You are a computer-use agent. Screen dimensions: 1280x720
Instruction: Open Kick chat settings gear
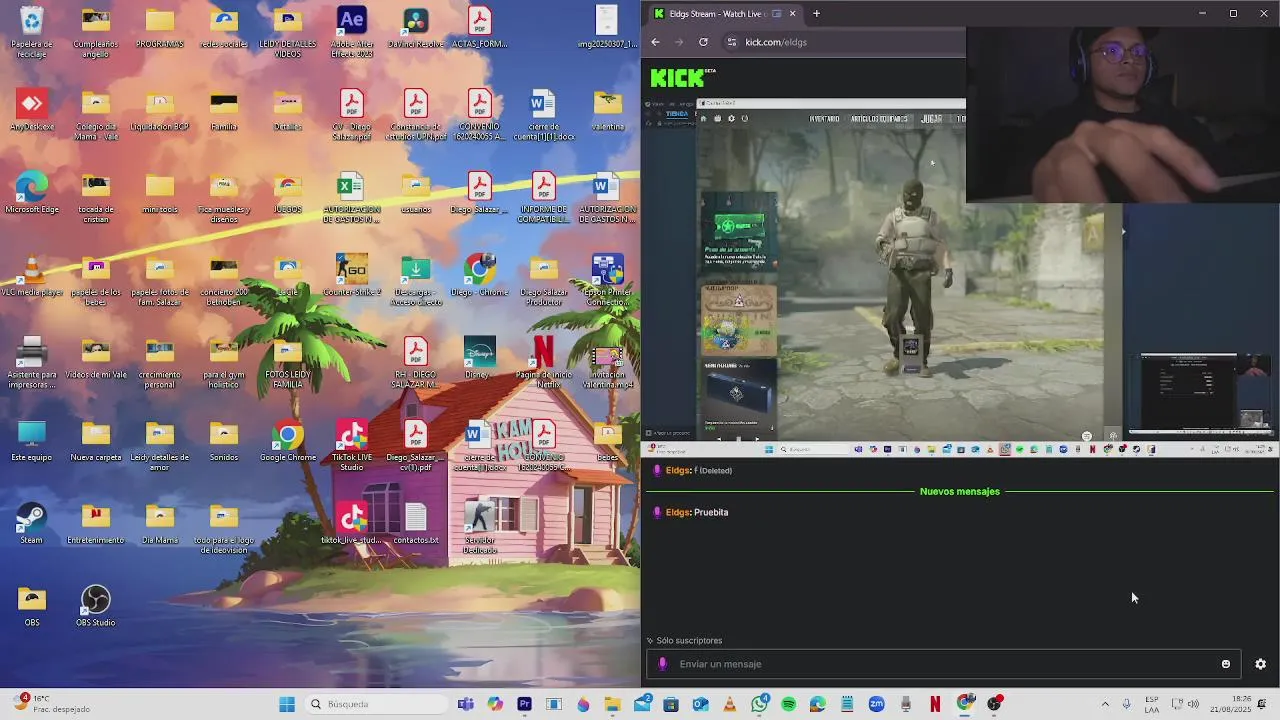pyautogui.click(x=1260, y=664)
